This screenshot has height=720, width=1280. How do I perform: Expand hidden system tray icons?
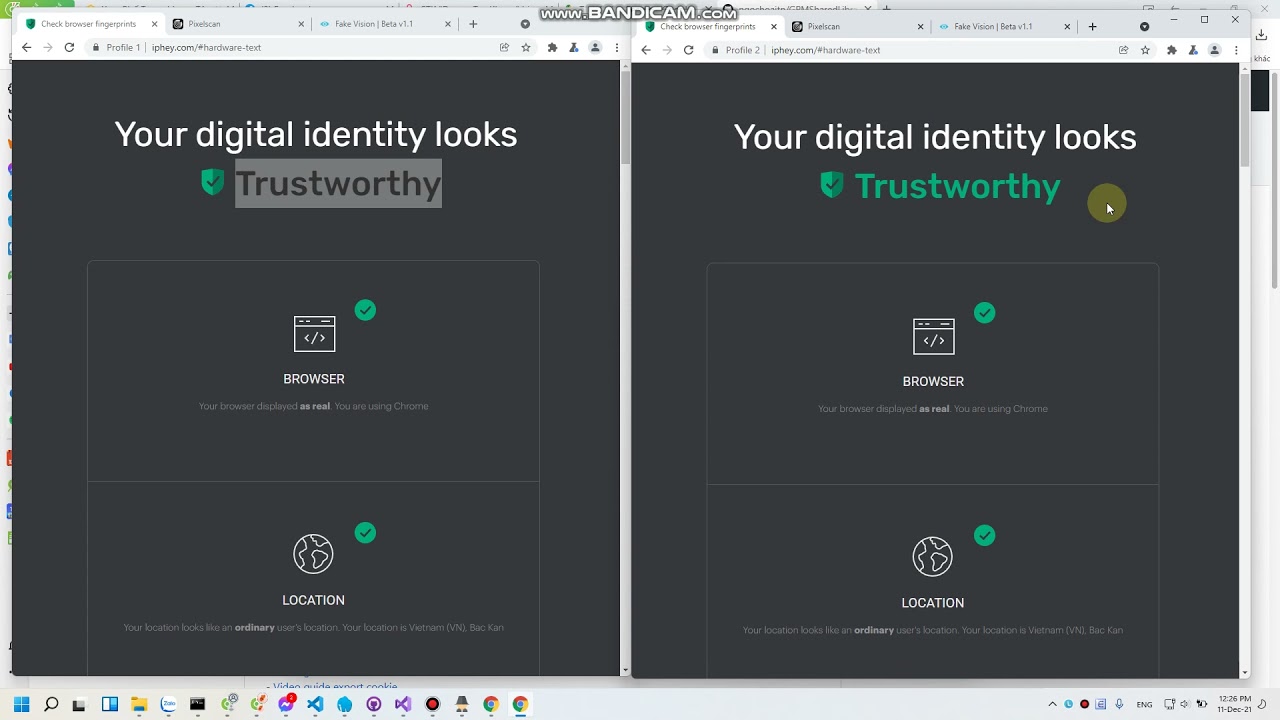tap(1052, 704)
